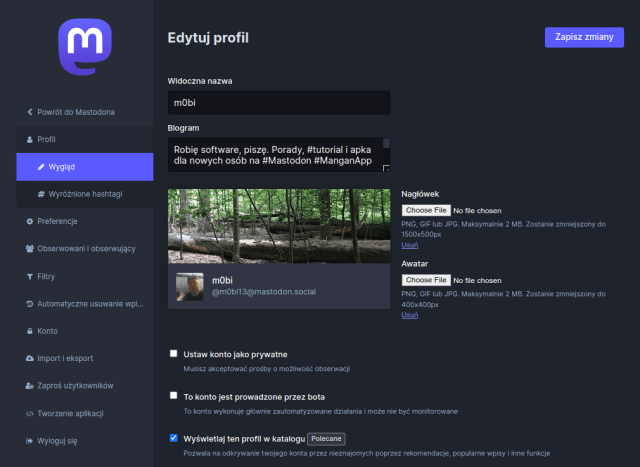Save changes with Zapisz zmiany button

click(584, 37)
